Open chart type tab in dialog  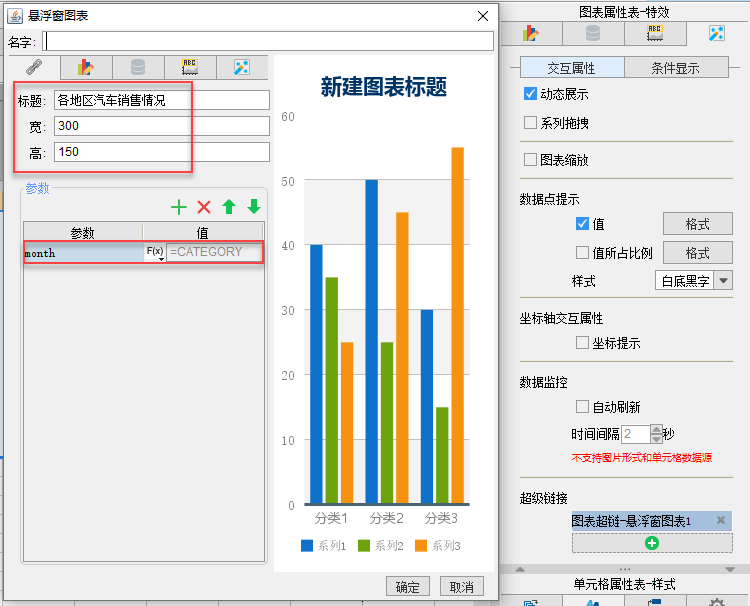(x=86, y=67)
